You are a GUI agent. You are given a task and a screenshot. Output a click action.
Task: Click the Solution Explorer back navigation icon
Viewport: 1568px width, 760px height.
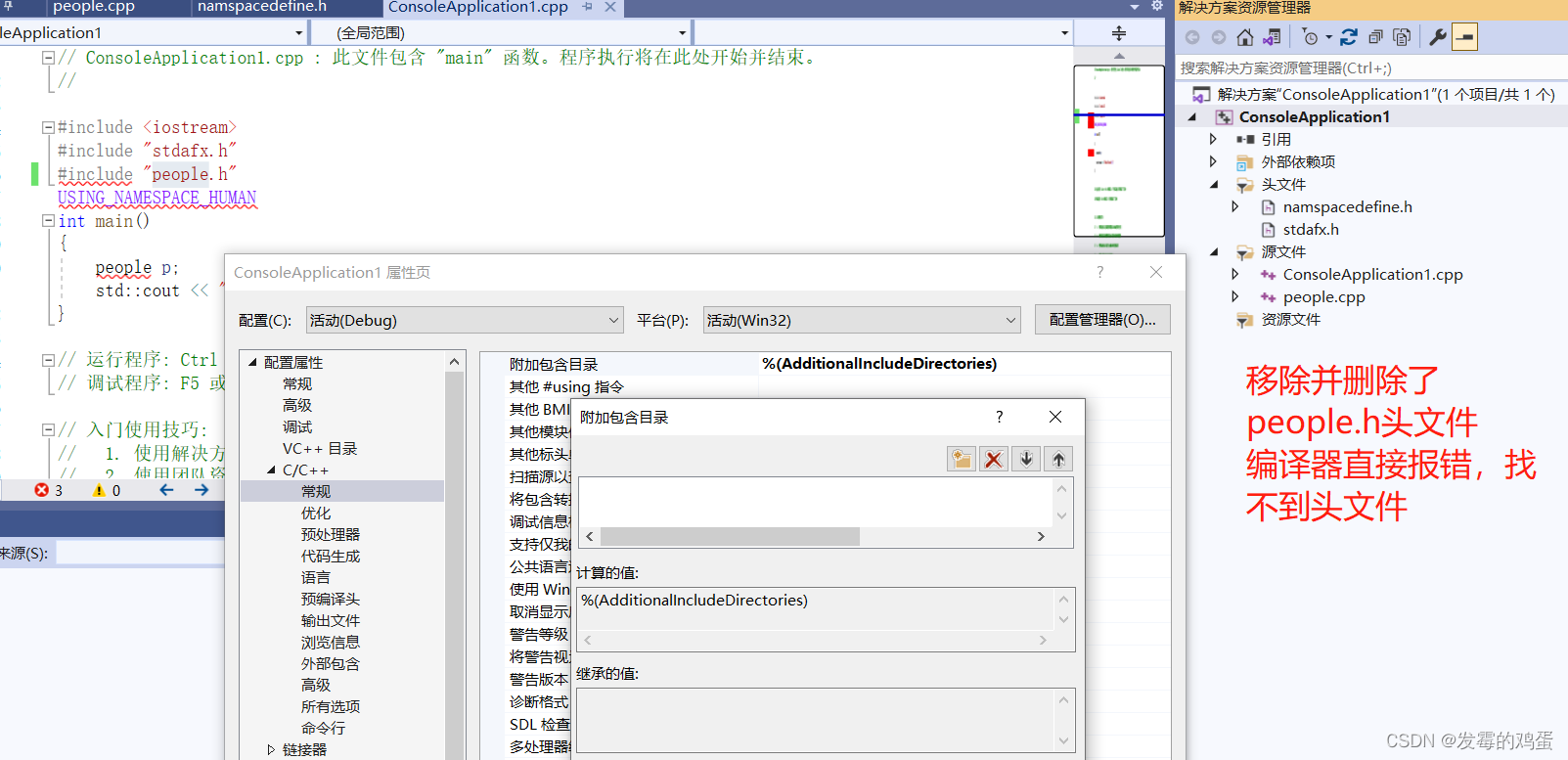1192,37
